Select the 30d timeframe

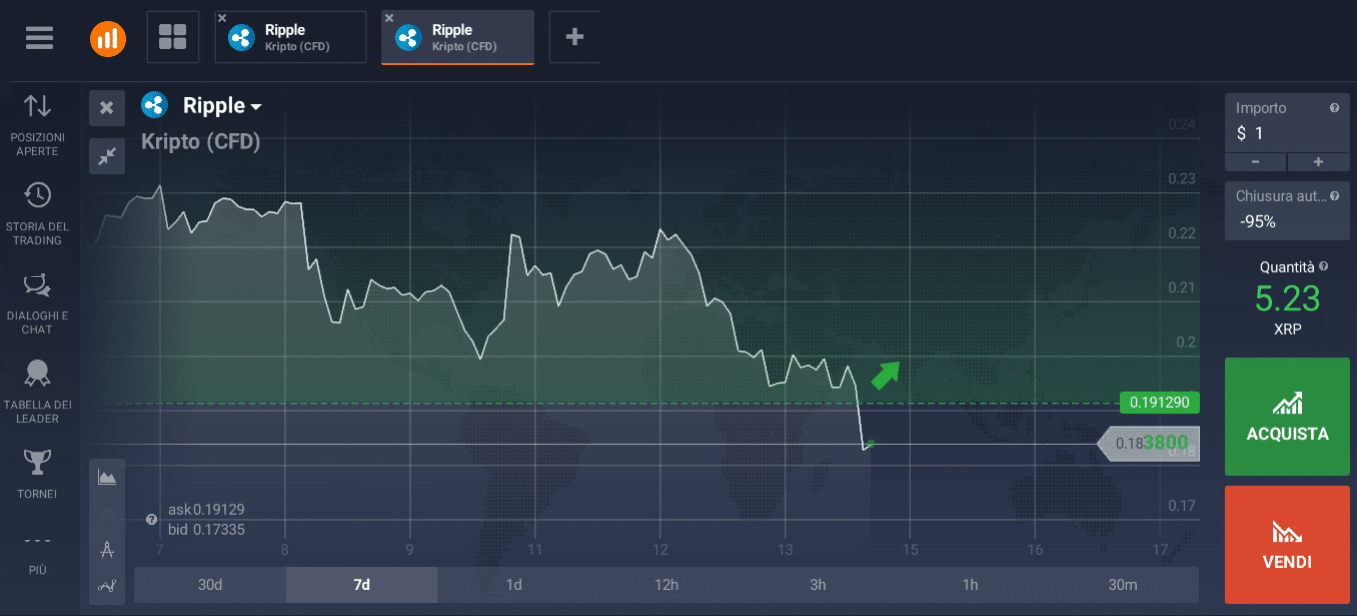[210, 585]
